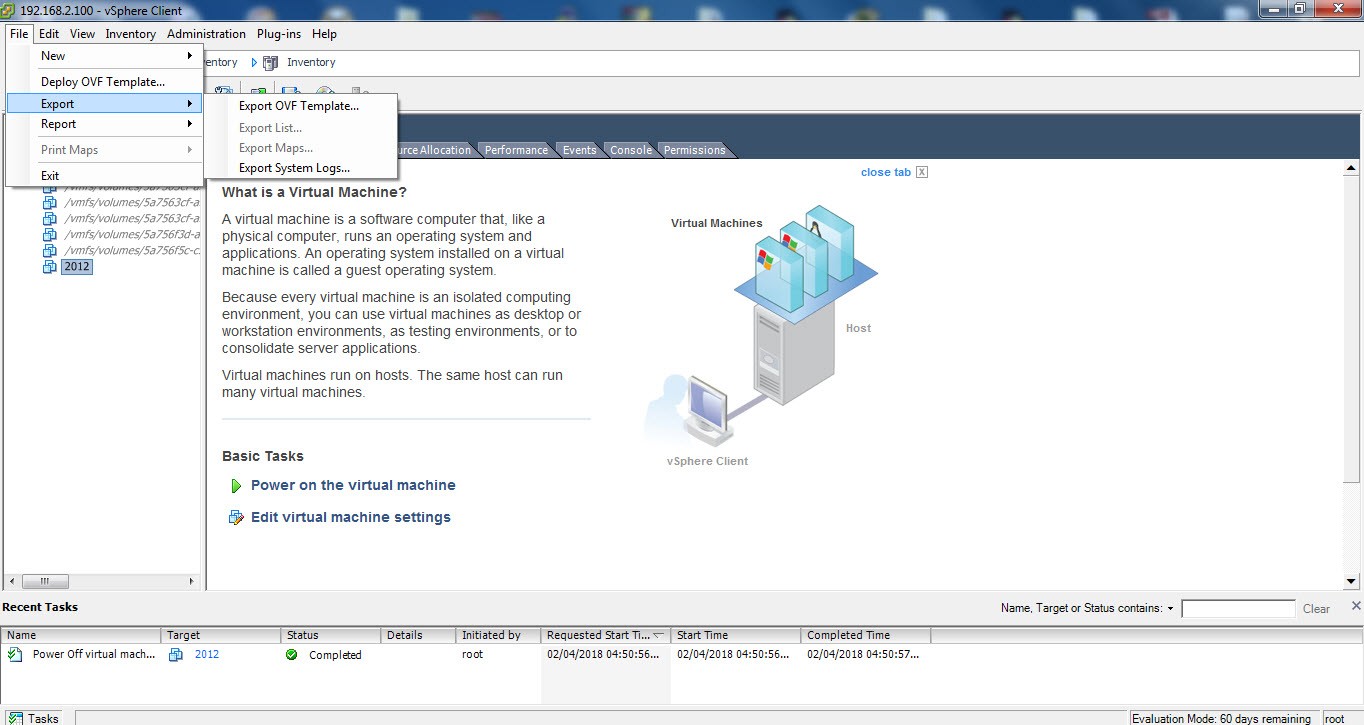Click the Completed Time column header
Image resolution: width=1364 pixels, height=725 pixels.
tap(866, 635)
